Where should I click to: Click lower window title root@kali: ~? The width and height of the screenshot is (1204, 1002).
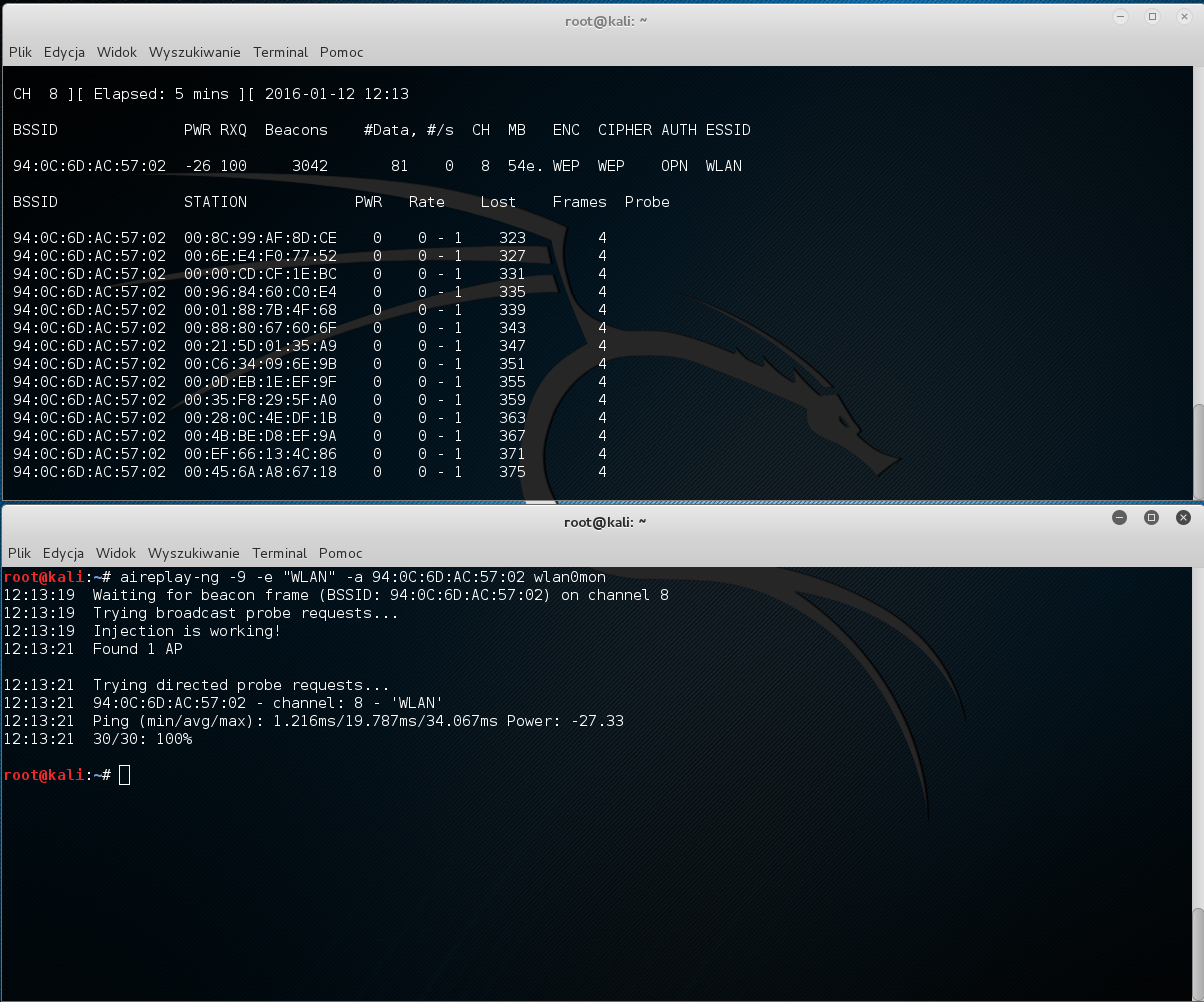pos(605,521)
